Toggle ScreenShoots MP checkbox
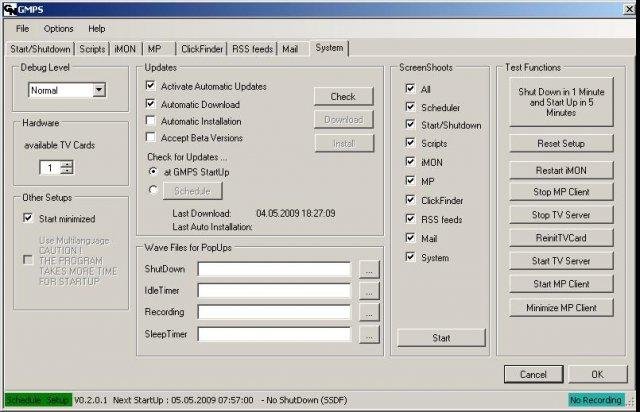The width and height of the screenshot is (640, 412). point(410,180)
